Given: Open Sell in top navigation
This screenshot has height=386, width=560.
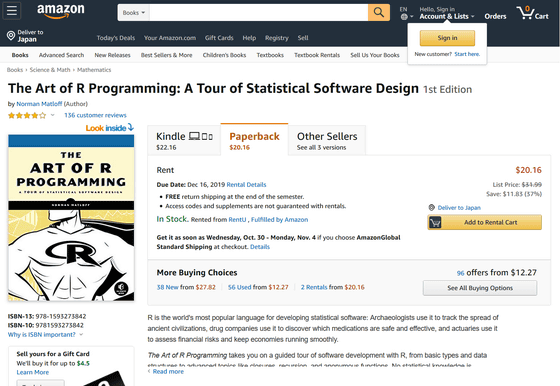Looking at the screenshot, I should pyautogui.click(x=303, y=38).
